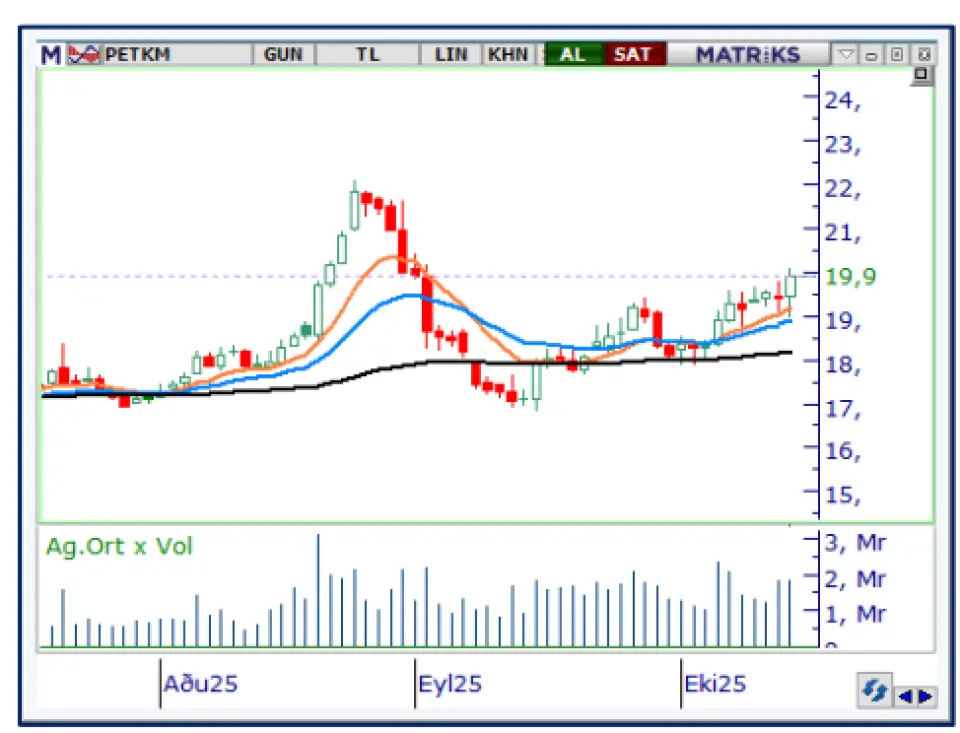Click the small square pane icon above price axis
The height and width of the screenshot is (733, 960).
(921, 75)
